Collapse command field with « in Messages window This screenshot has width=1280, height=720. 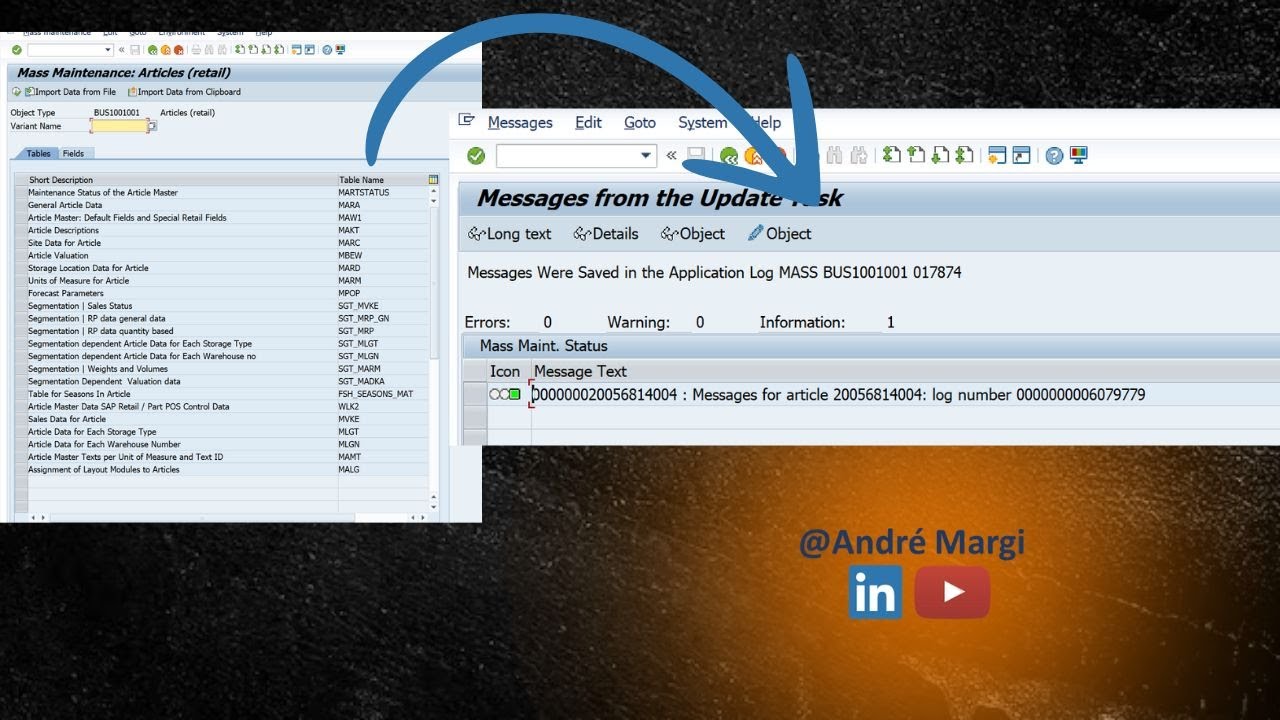click(x=671, y=155)
